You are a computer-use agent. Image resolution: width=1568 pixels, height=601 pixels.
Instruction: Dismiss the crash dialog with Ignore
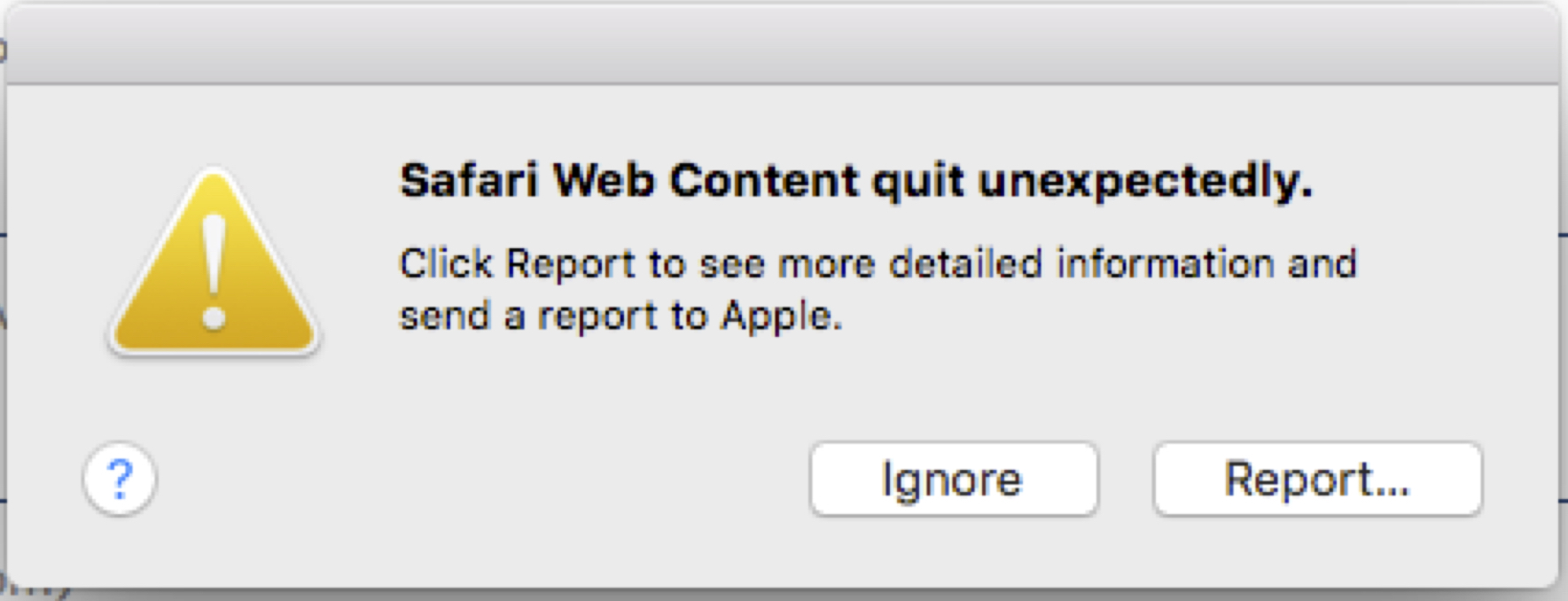point(953,480)
